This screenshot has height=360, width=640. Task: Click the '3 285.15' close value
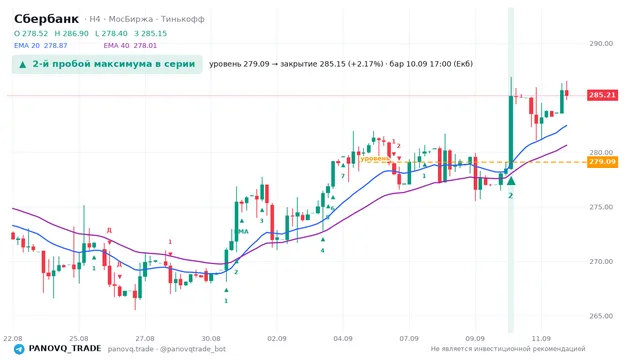tap(151, 33)
